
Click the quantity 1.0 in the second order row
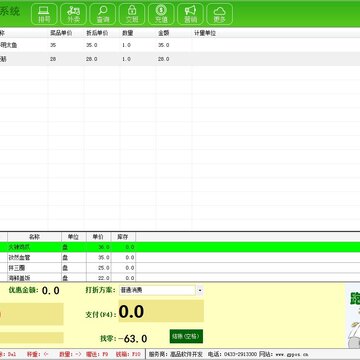126,59
